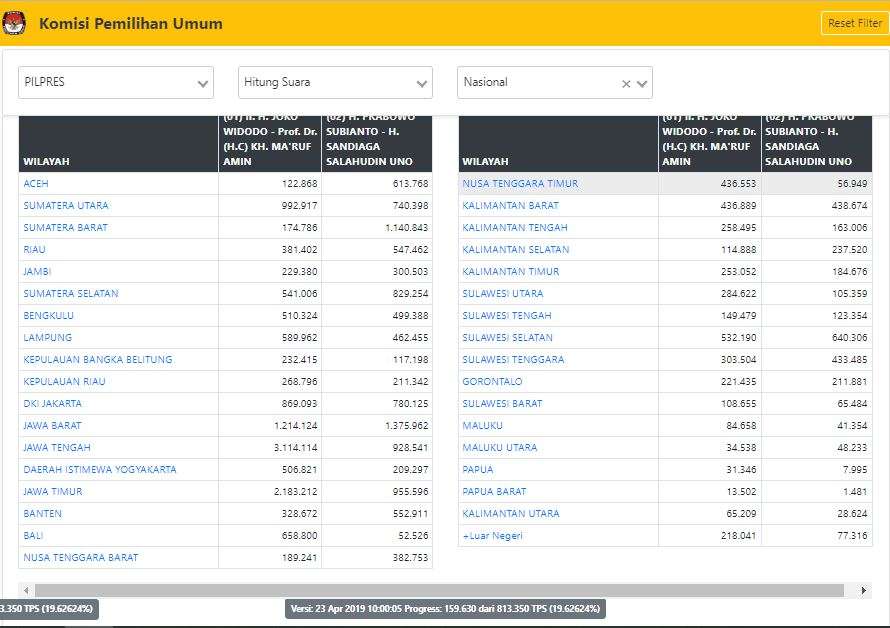890x628 pixels.
Task: Open the +Luar Negeri overseas results
Action: 492,536
